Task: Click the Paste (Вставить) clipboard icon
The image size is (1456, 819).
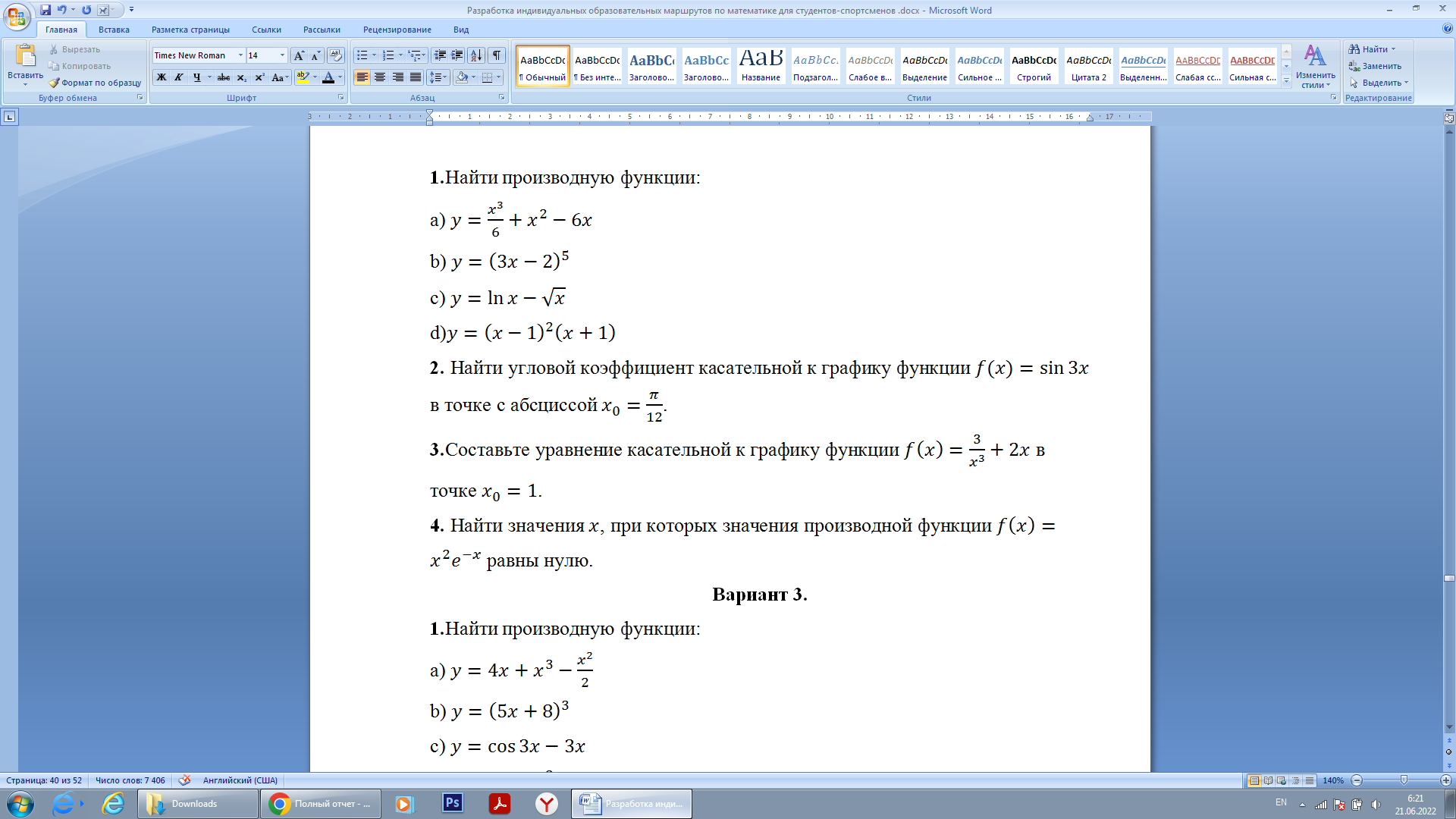Action: [25, 57]
